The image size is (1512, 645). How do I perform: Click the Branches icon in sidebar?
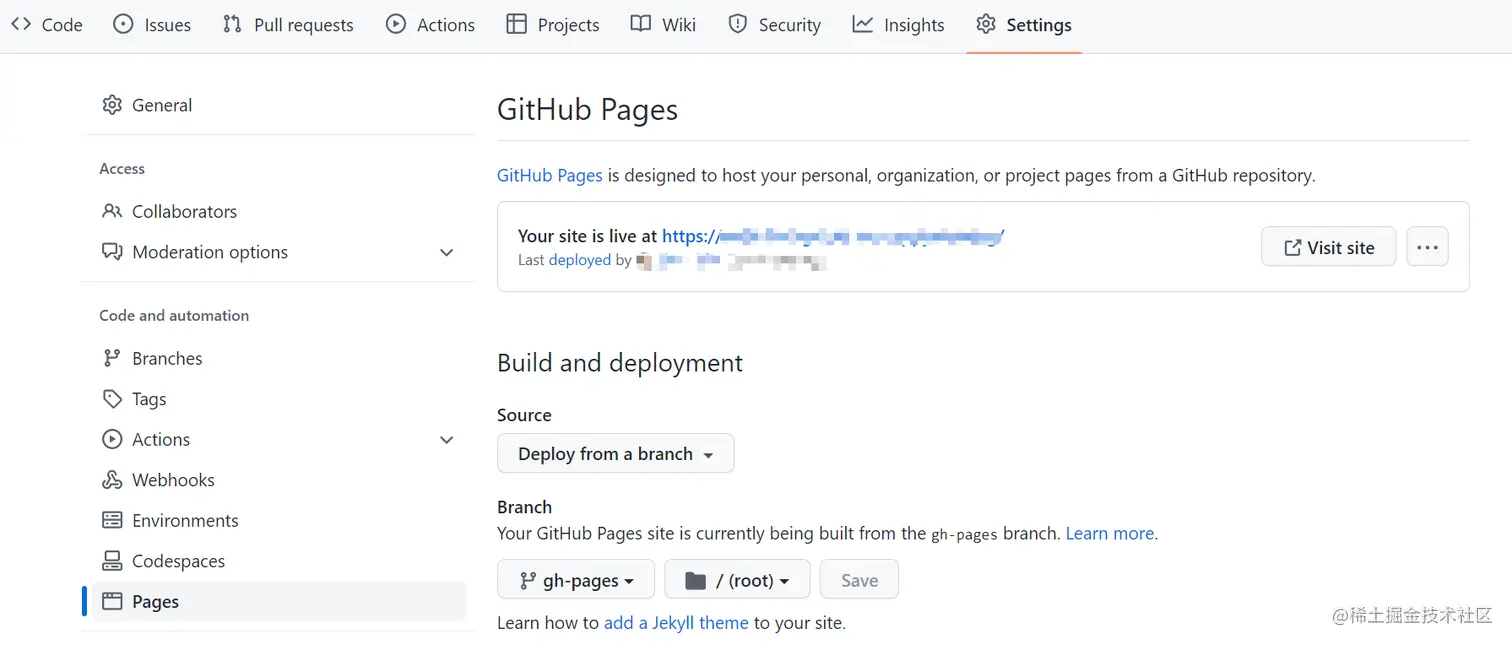coord(112,358)
